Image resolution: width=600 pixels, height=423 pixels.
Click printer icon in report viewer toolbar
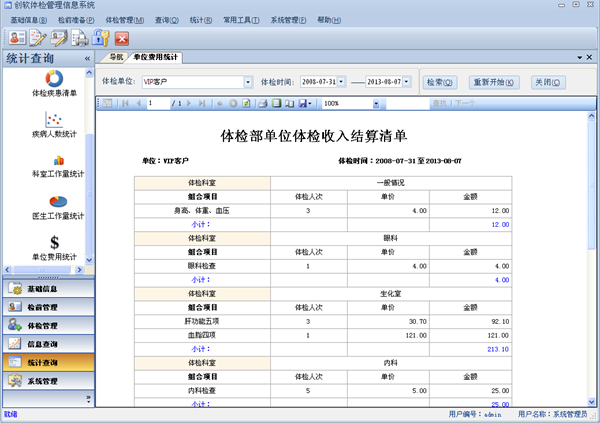(263, 103)
